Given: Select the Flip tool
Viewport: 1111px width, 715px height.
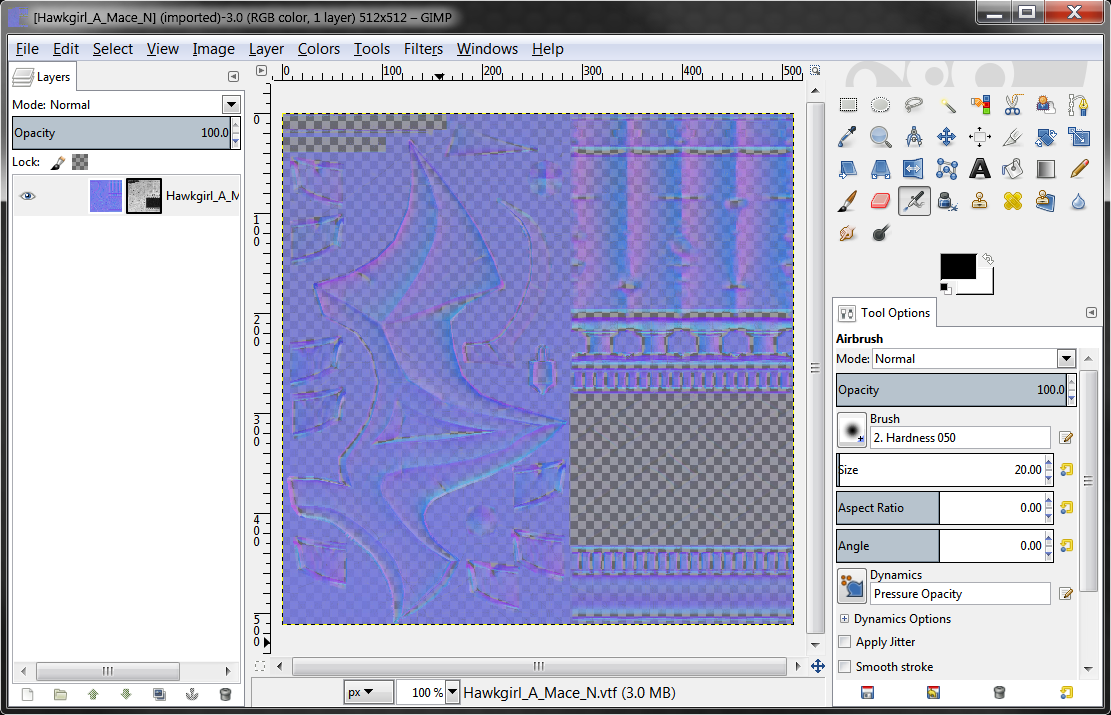Looking at the screenshot, I should point(914,169).
